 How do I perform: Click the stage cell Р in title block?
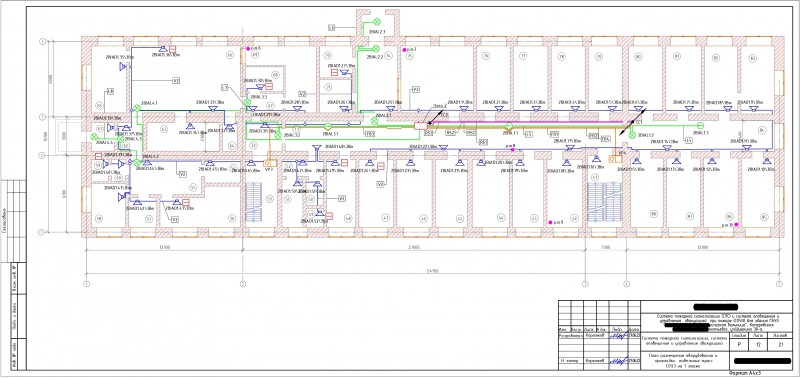click(x=740, y=345)
